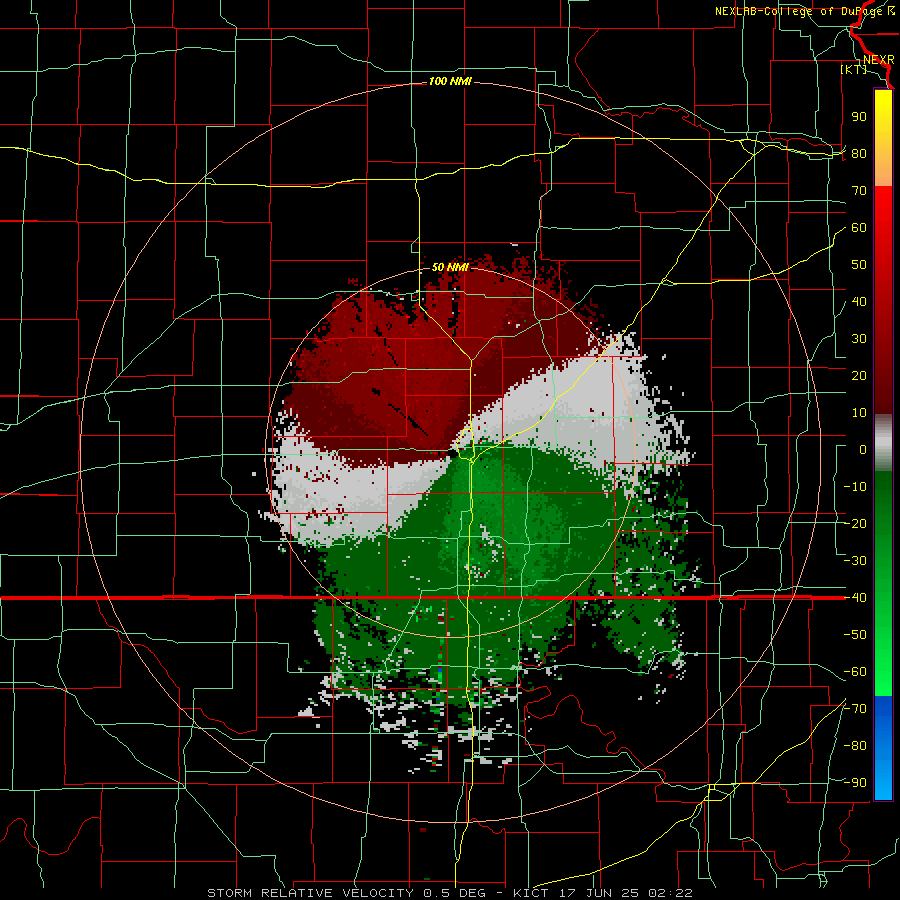Viewport: 900px width, 900px height.
Task: Click the 02:22 timestamp text
Action: 670,893
